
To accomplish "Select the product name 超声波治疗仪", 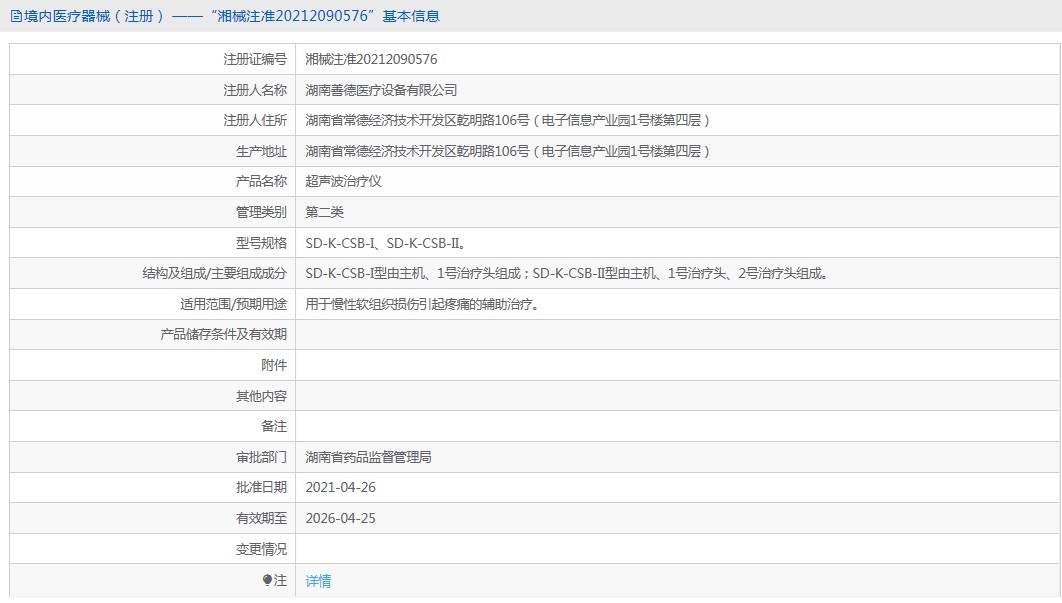I will pyautogui.click(x=343, y=182).
